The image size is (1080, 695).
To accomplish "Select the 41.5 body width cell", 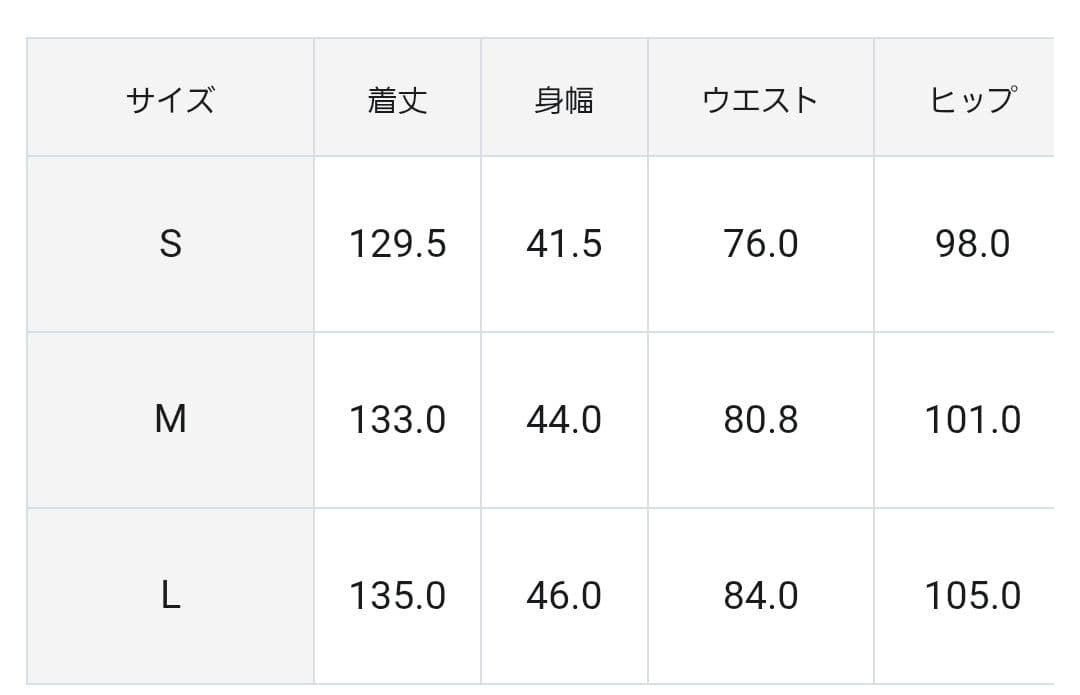I will click(x=564, y=244).
